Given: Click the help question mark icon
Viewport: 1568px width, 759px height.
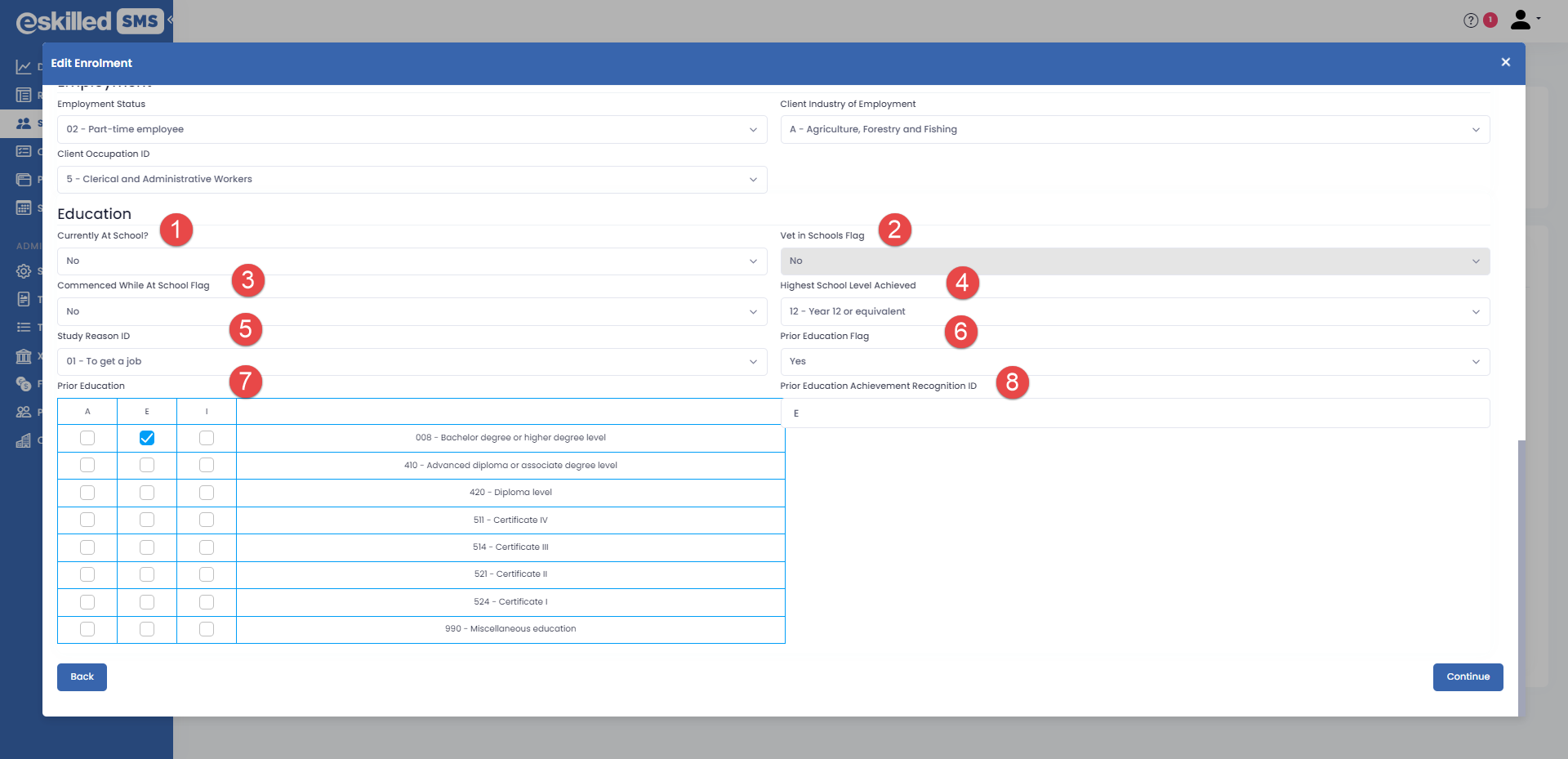Looking at the screenshot, I should [1470, 20].
